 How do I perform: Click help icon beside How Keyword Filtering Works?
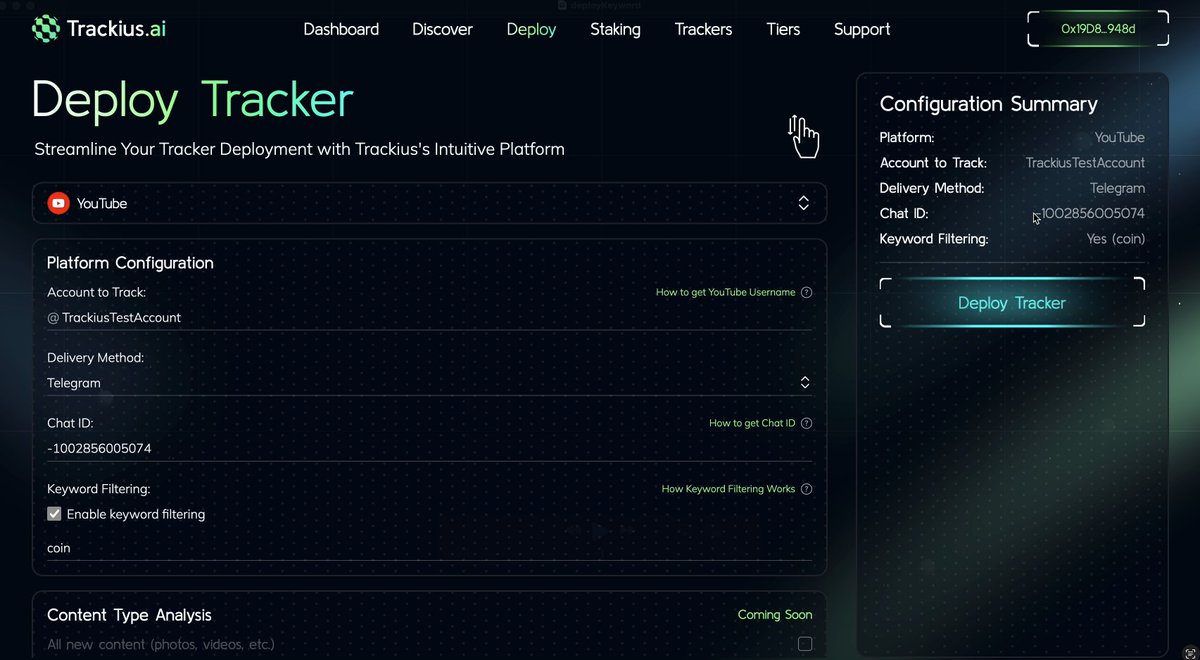coord(807,489)
